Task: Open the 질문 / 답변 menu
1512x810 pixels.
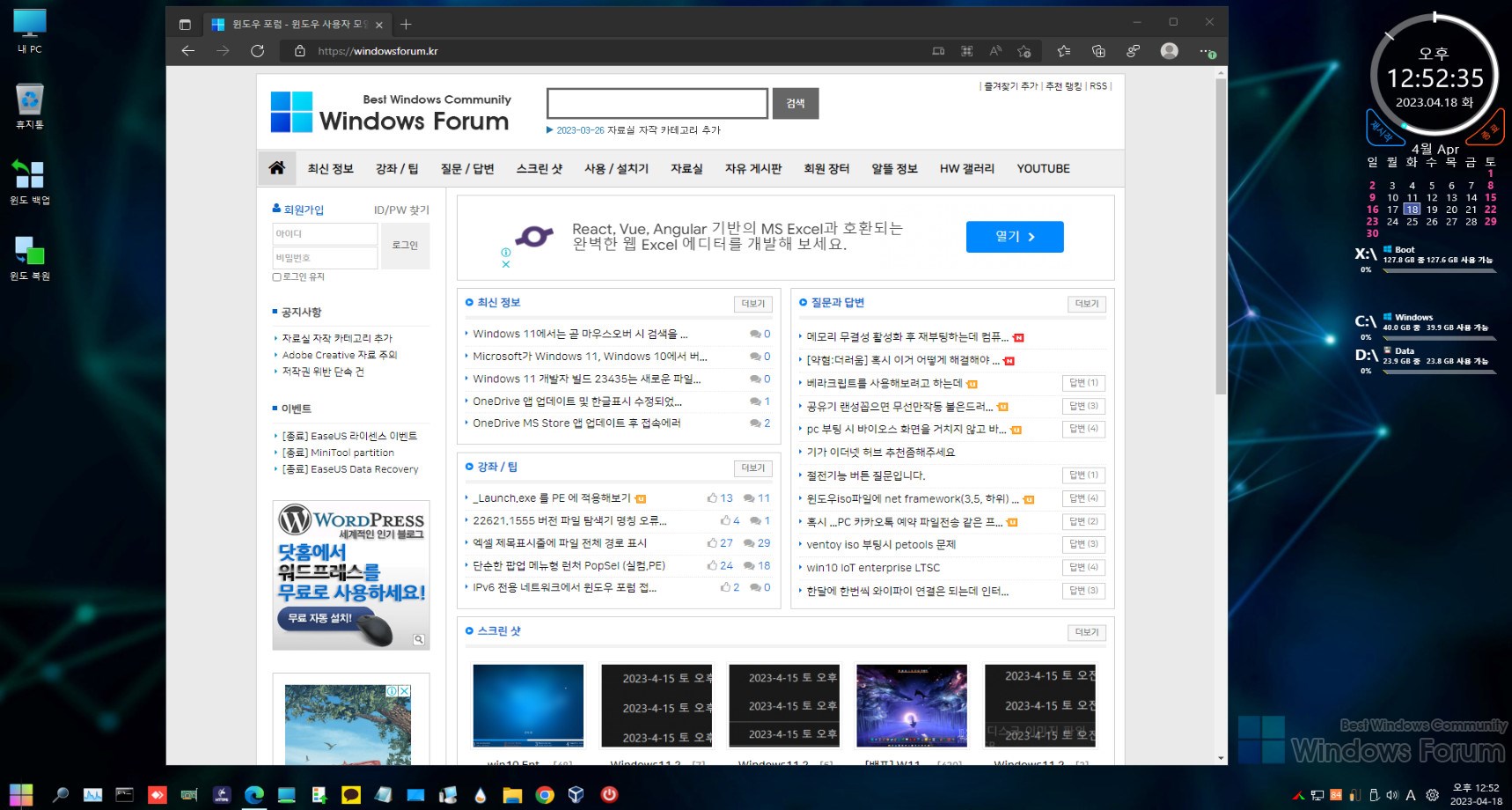Action: (467, 168)
